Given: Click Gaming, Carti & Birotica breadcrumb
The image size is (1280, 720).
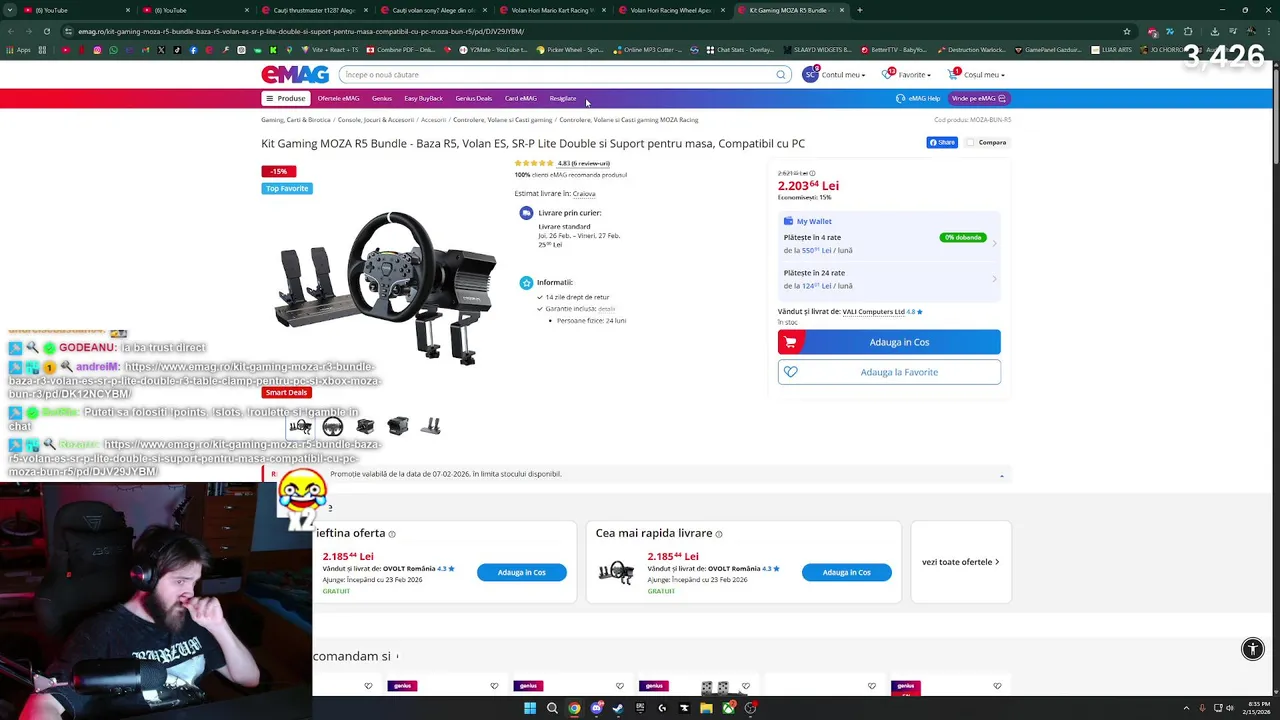Looking at the screenshot, I should tap(296, 120).
